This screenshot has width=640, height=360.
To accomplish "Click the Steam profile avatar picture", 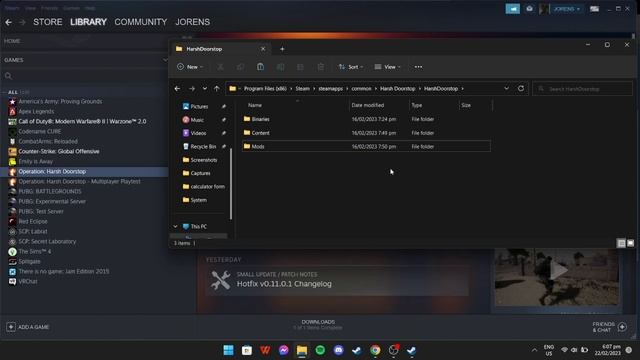I will pyautogui.click(x=544, y=9).
